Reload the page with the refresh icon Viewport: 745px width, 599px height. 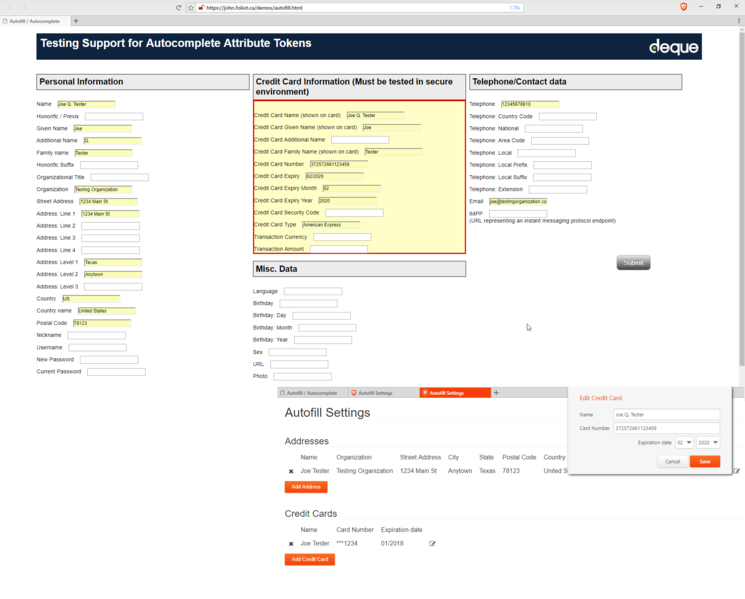click(177, 7)
